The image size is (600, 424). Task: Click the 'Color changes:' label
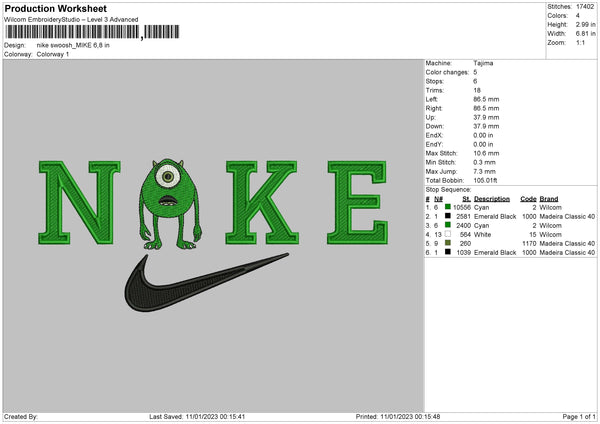coord(447,72)
